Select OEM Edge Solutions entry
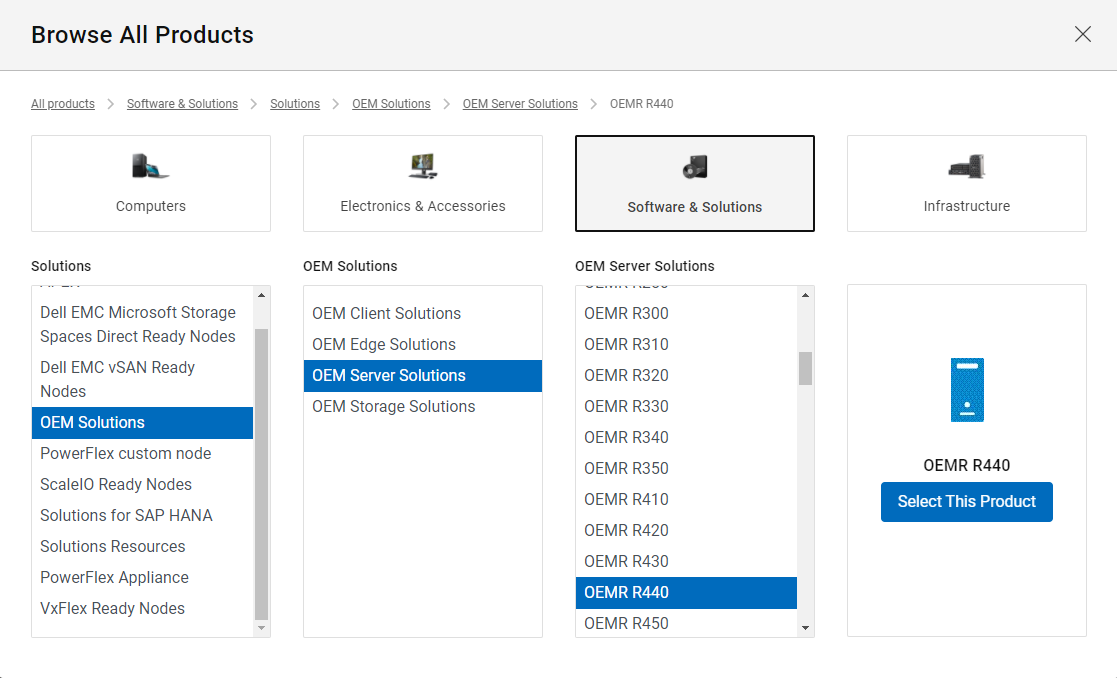 coord(422,345)
